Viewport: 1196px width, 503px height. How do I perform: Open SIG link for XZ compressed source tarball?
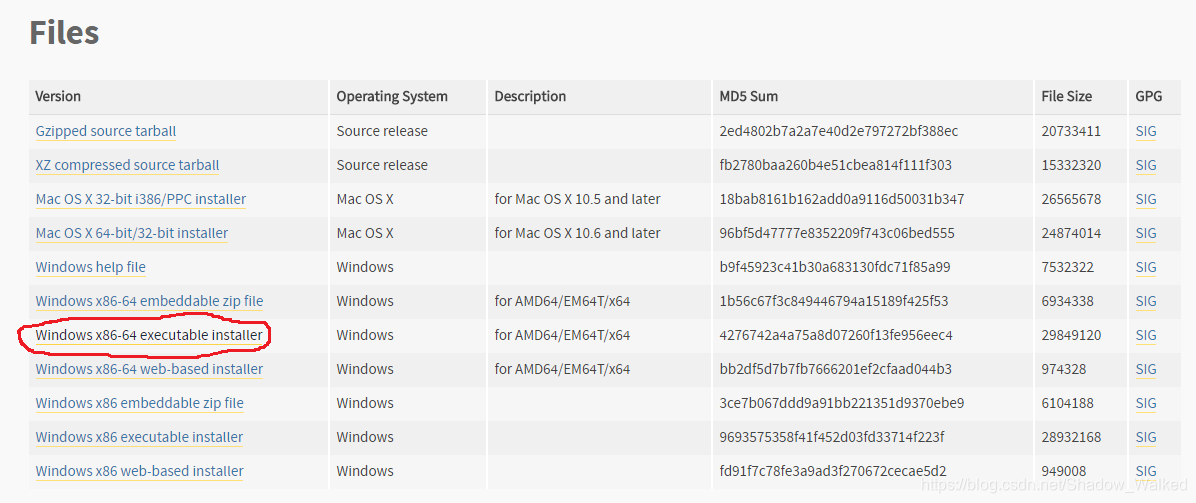tap(1146, 166)
